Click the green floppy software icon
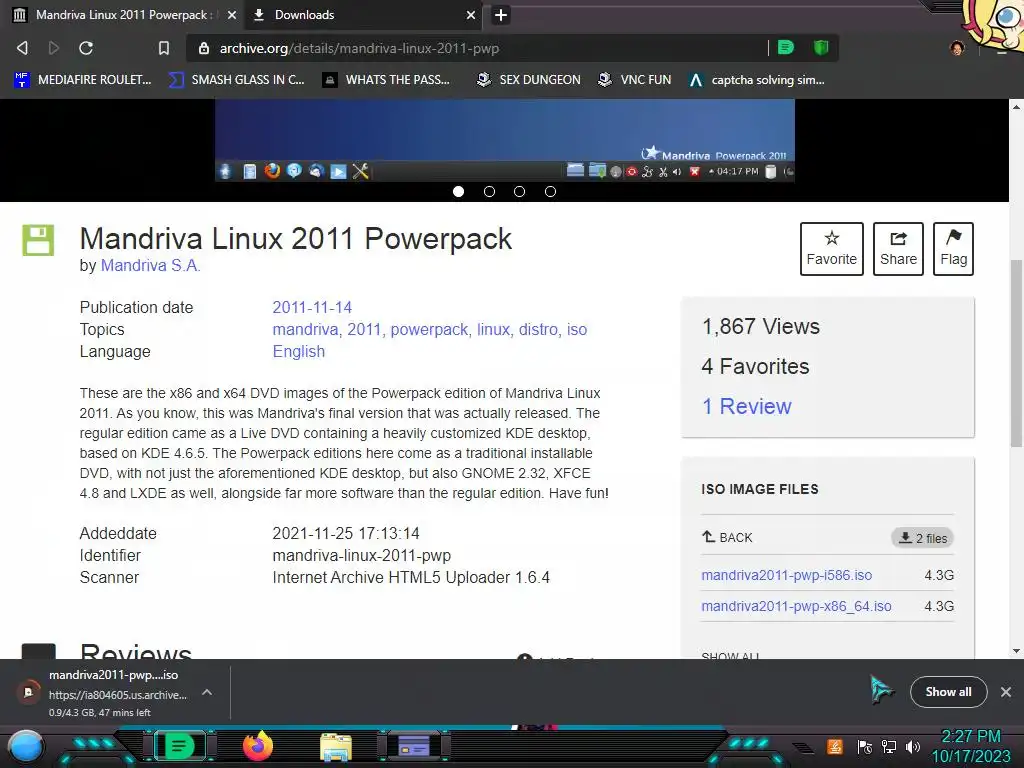This screenshot has width=1024, height=768. [39, 240]
